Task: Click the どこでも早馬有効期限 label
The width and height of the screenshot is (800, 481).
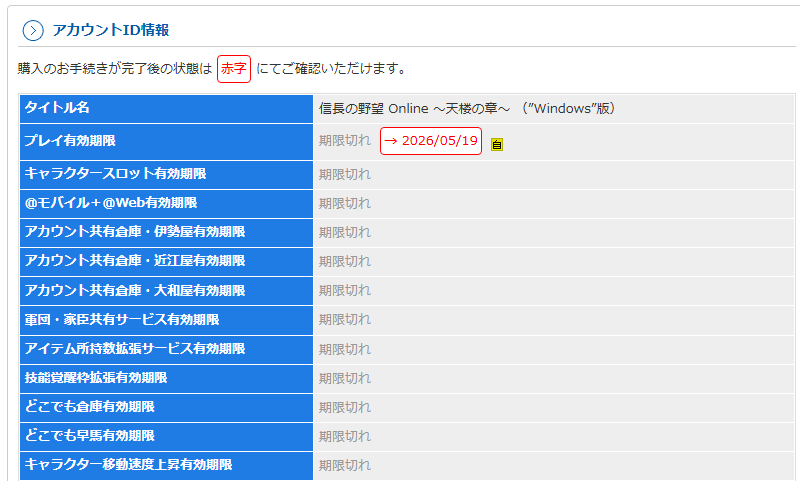Action: [89, 436]
